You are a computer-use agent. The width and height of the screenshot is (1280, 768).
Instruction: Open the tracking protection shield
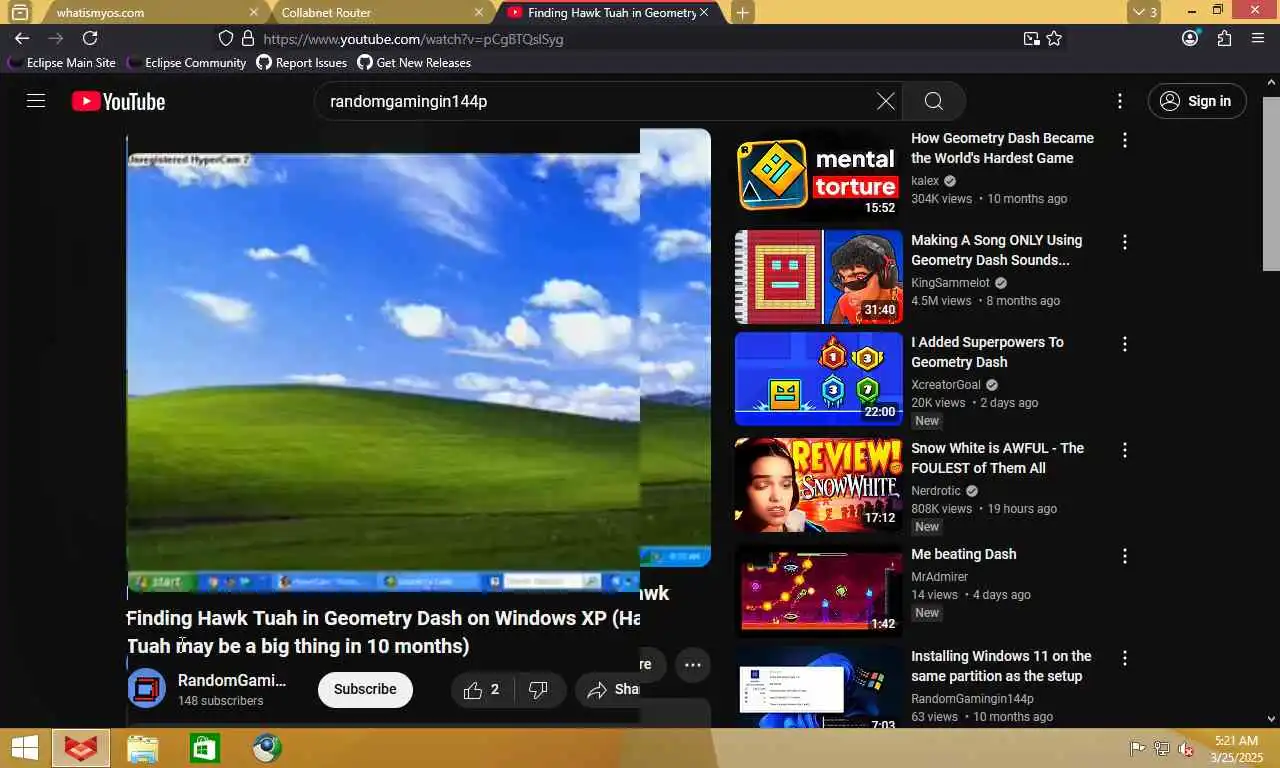[x=226, y=39]
